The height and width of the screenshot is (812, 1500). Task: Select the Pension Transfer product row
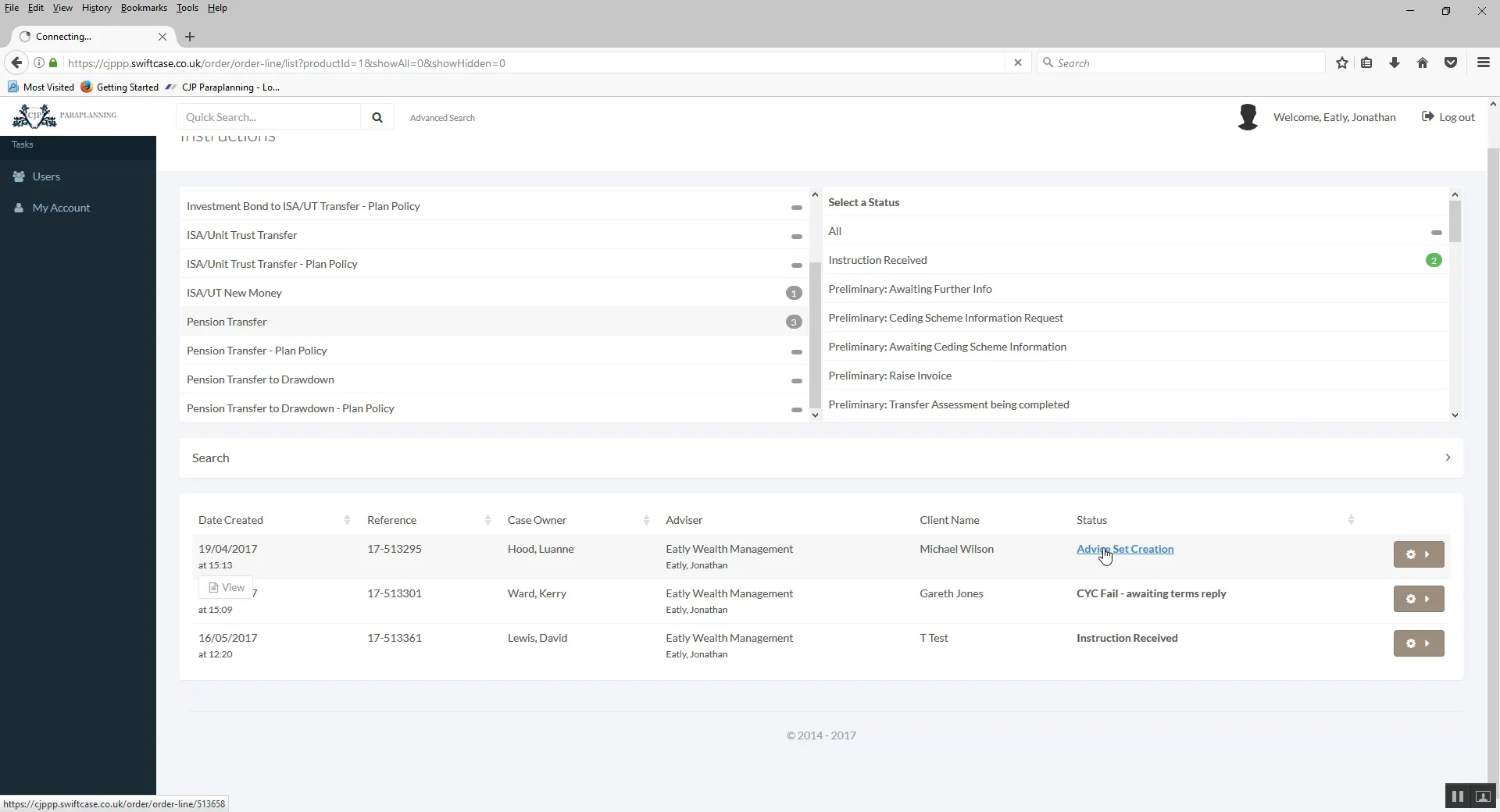pyautogui.click(x=495, y=322)
